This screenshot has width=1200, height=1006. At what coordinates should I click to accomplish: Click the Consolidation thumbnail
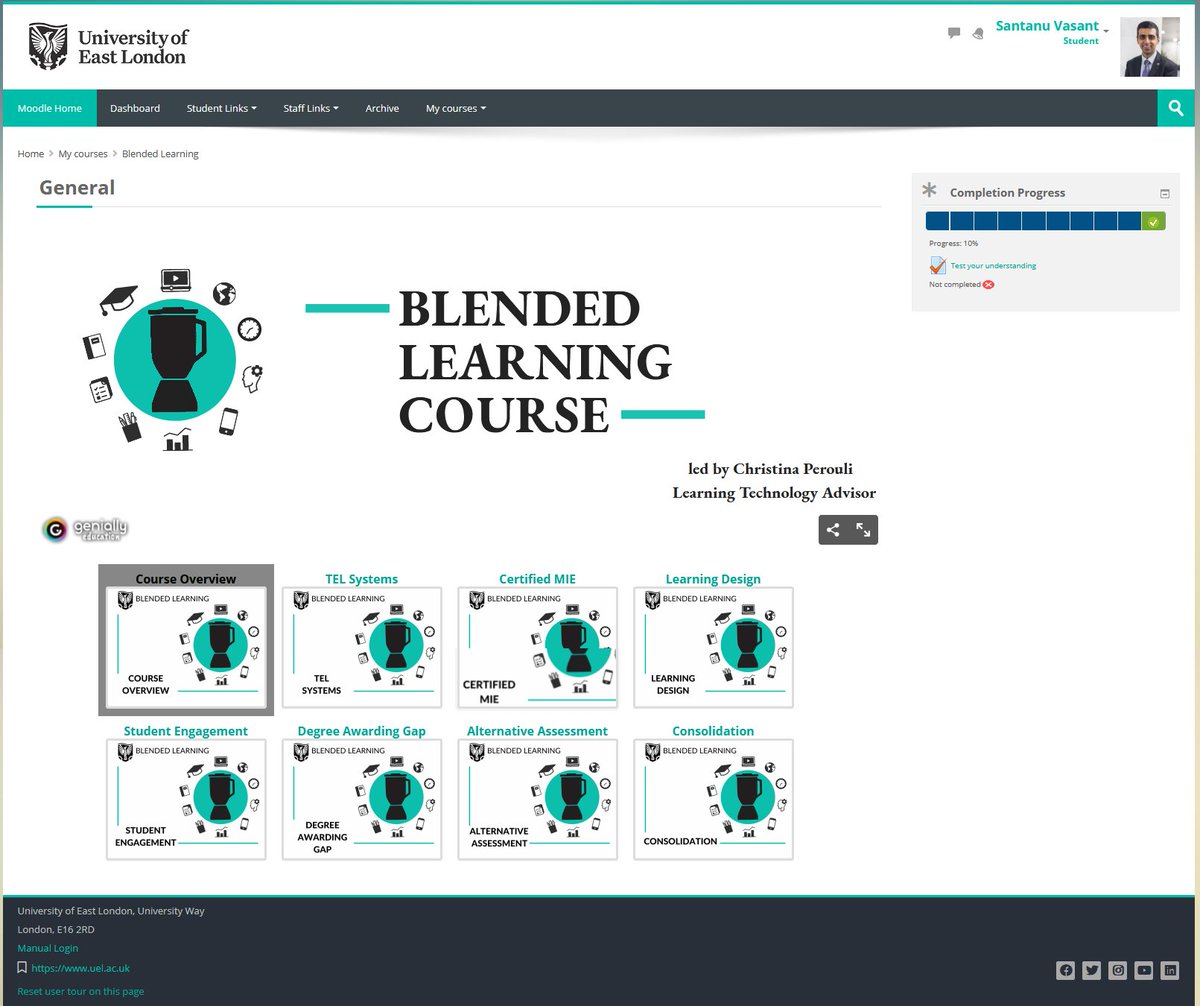pos(714,799)
